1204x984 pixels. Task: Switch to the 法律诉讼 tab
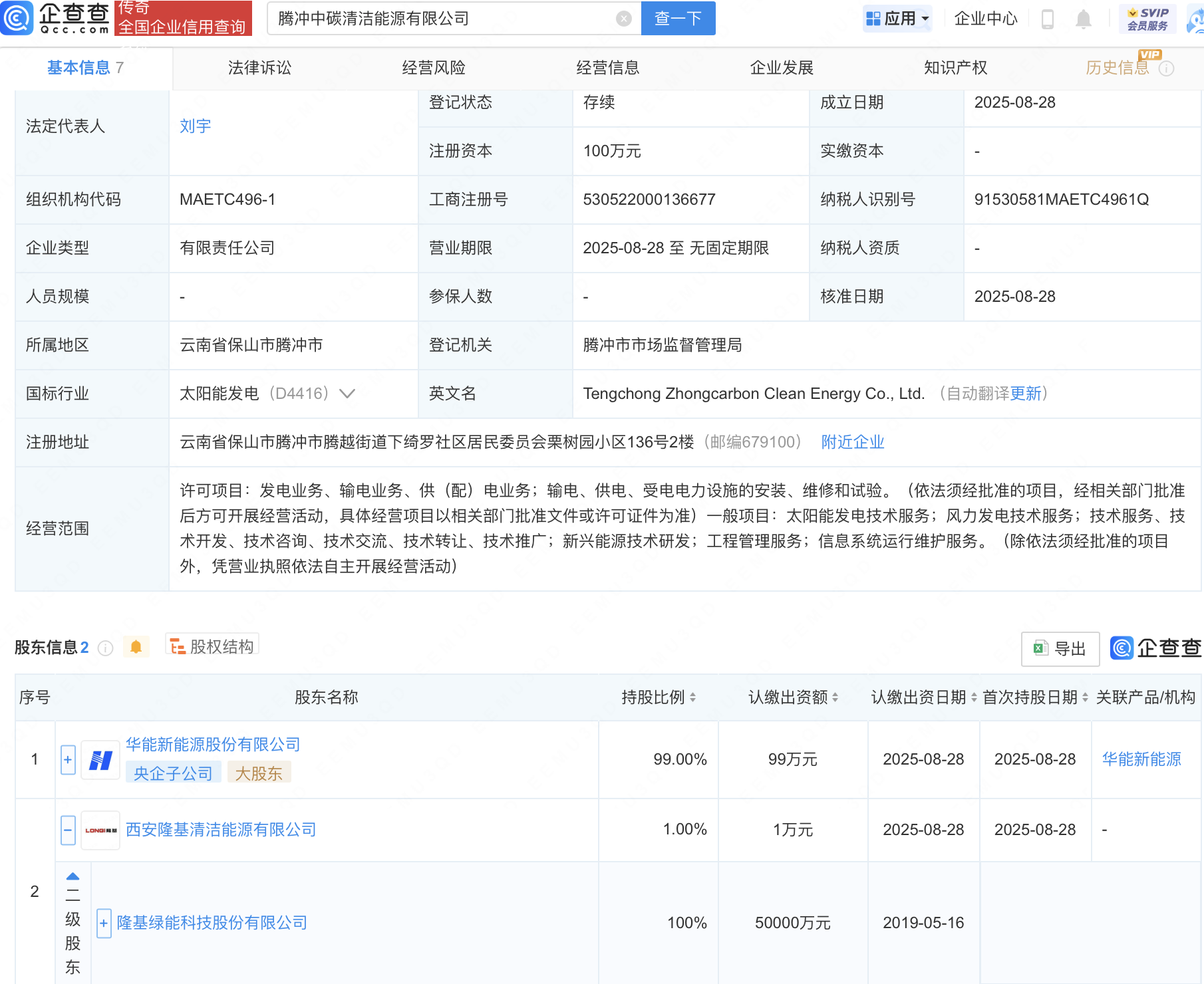point(259,68)
